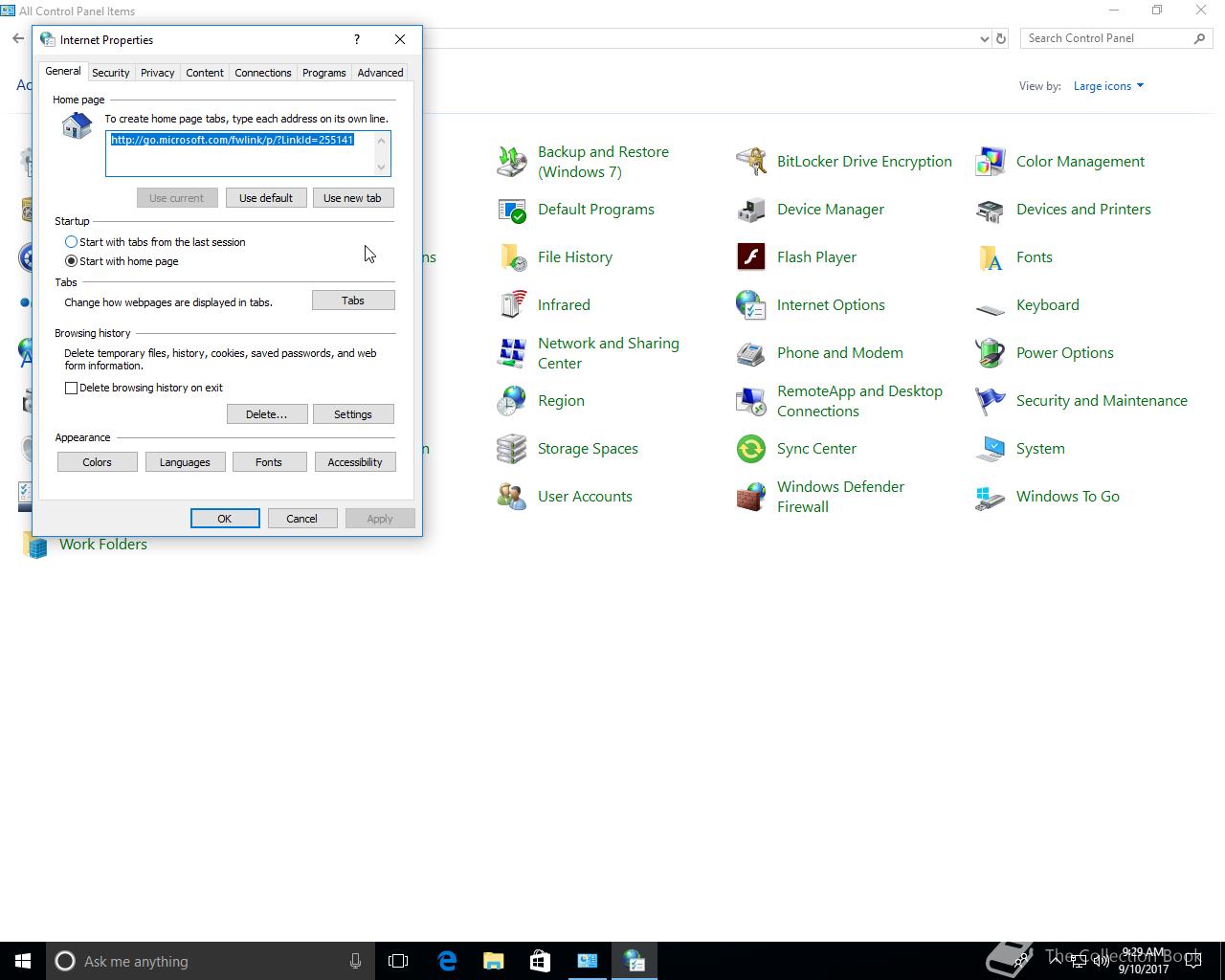Screen dimensions: 1225x980
Task: Open the Work Folders icon
Action: pyautogui.click(x=35, y=545)
